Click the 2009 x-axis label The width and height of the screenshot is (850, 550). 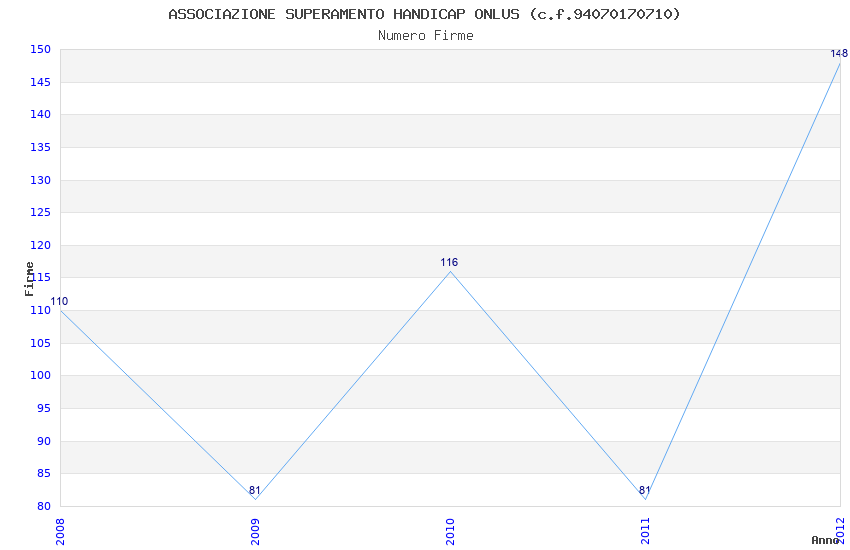[x=255, y=531]
